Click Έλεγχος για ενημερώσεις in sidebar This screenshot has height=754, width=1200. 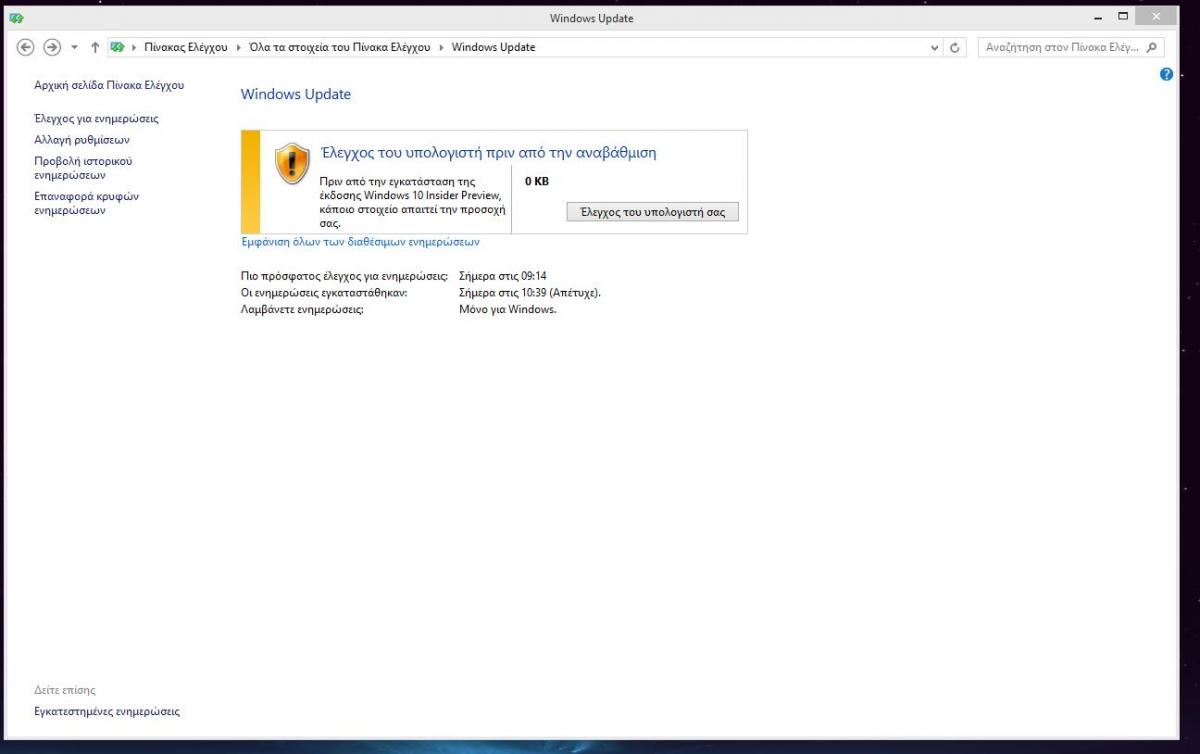point(96,118)
